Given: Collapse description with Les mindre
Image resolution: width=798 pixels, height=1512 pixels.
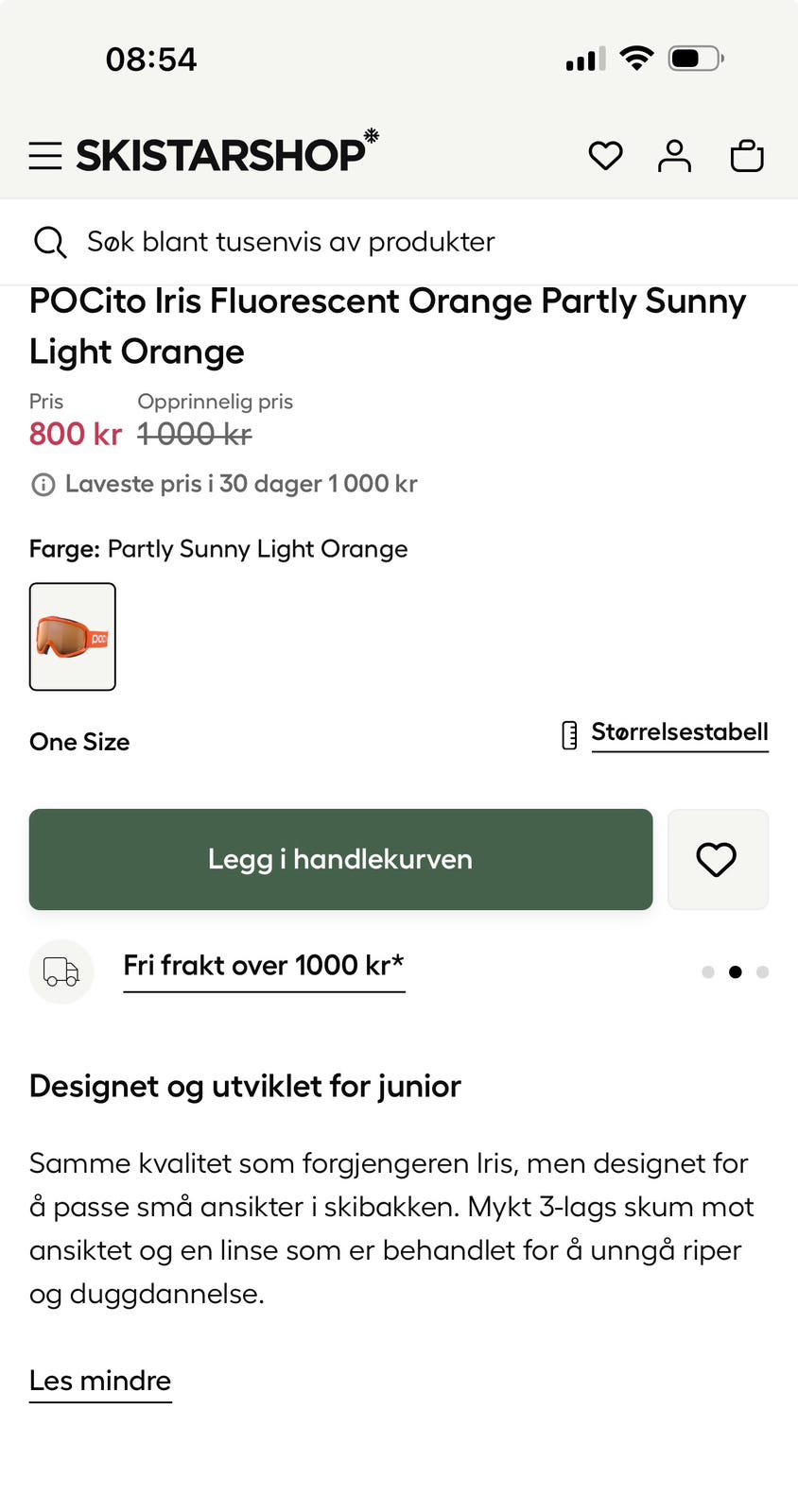Looking at the screenshot, I should (x=100, y=1381).
